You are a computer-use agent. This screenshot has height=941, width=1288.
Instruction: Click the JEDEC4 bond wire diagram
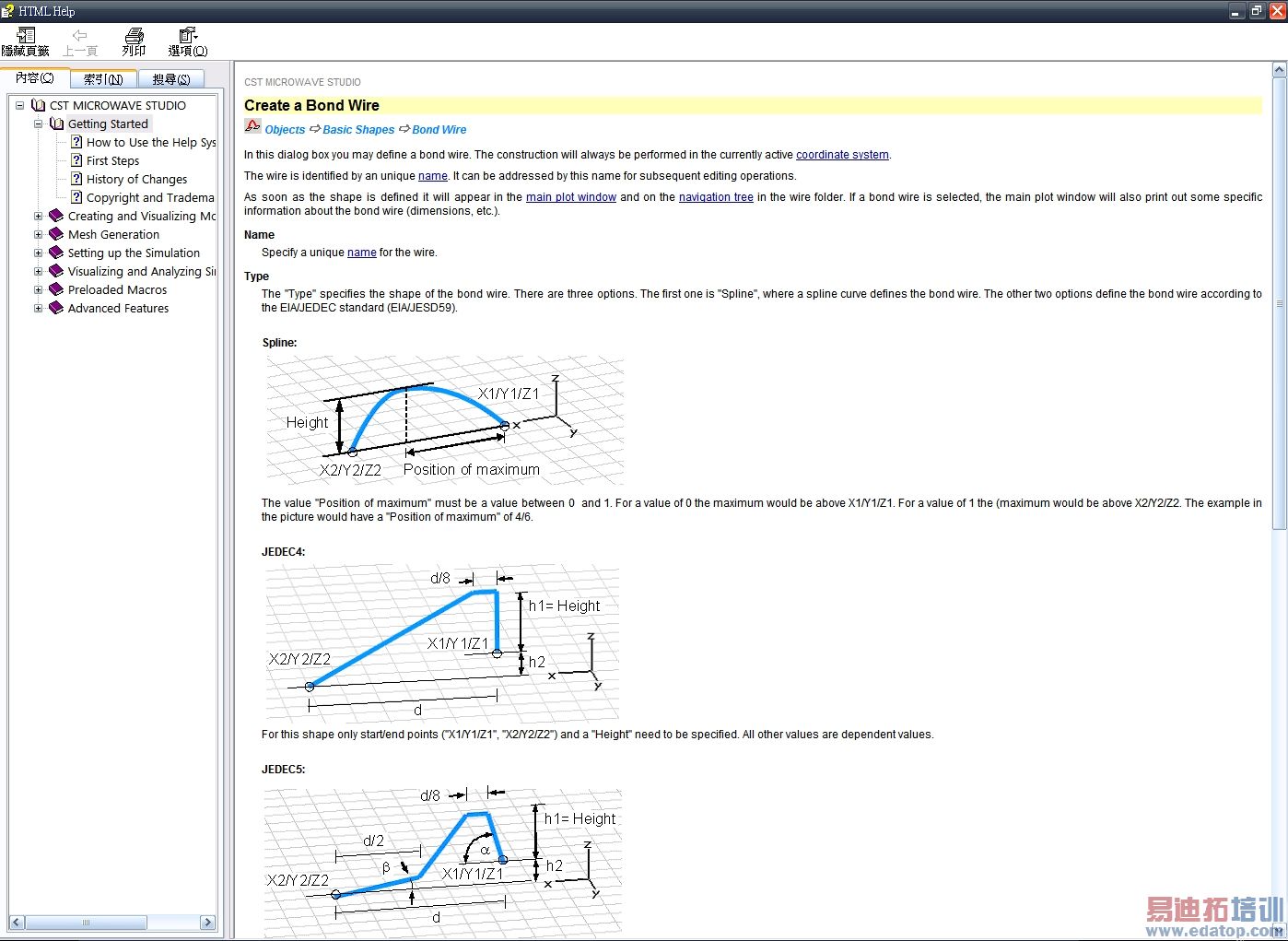(x=442, y=643)
